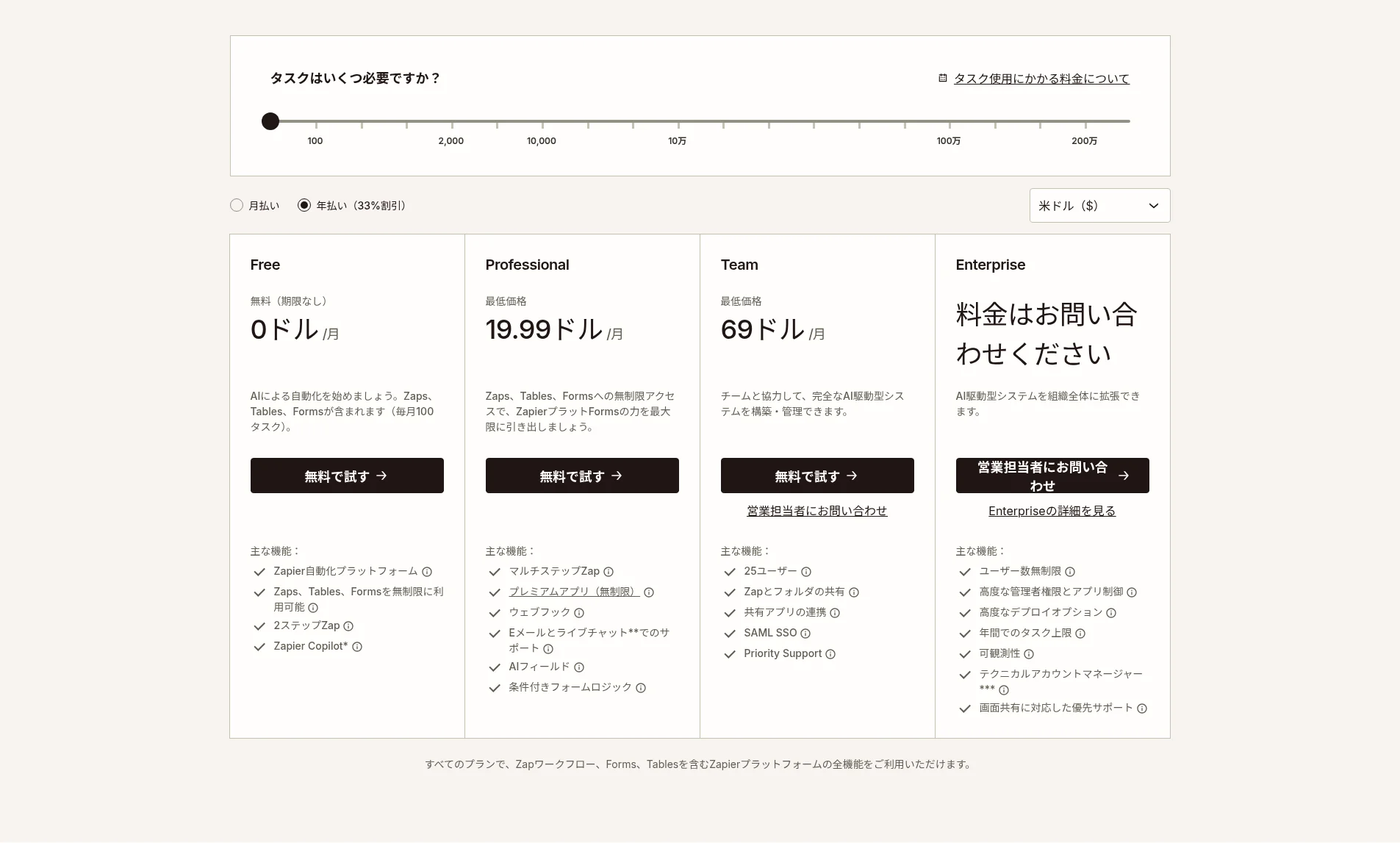Open info for 画面共有に対応した優先サポート
1400x843 pixels.
coord(1142,709)
